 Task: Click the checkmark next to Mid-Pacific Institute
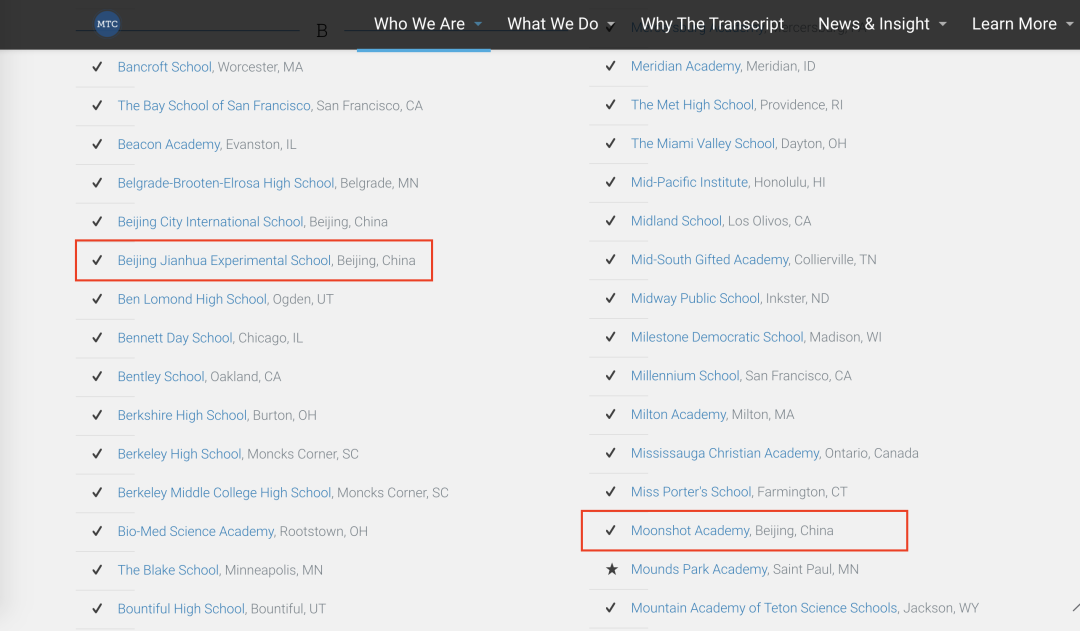611,182
